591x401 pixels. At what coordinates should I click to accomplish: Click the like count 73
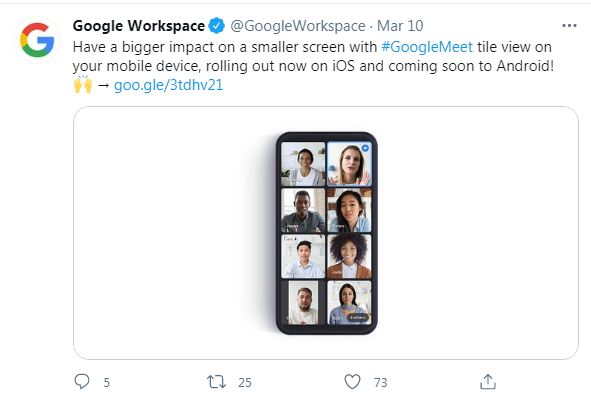(x=381, y=383)
